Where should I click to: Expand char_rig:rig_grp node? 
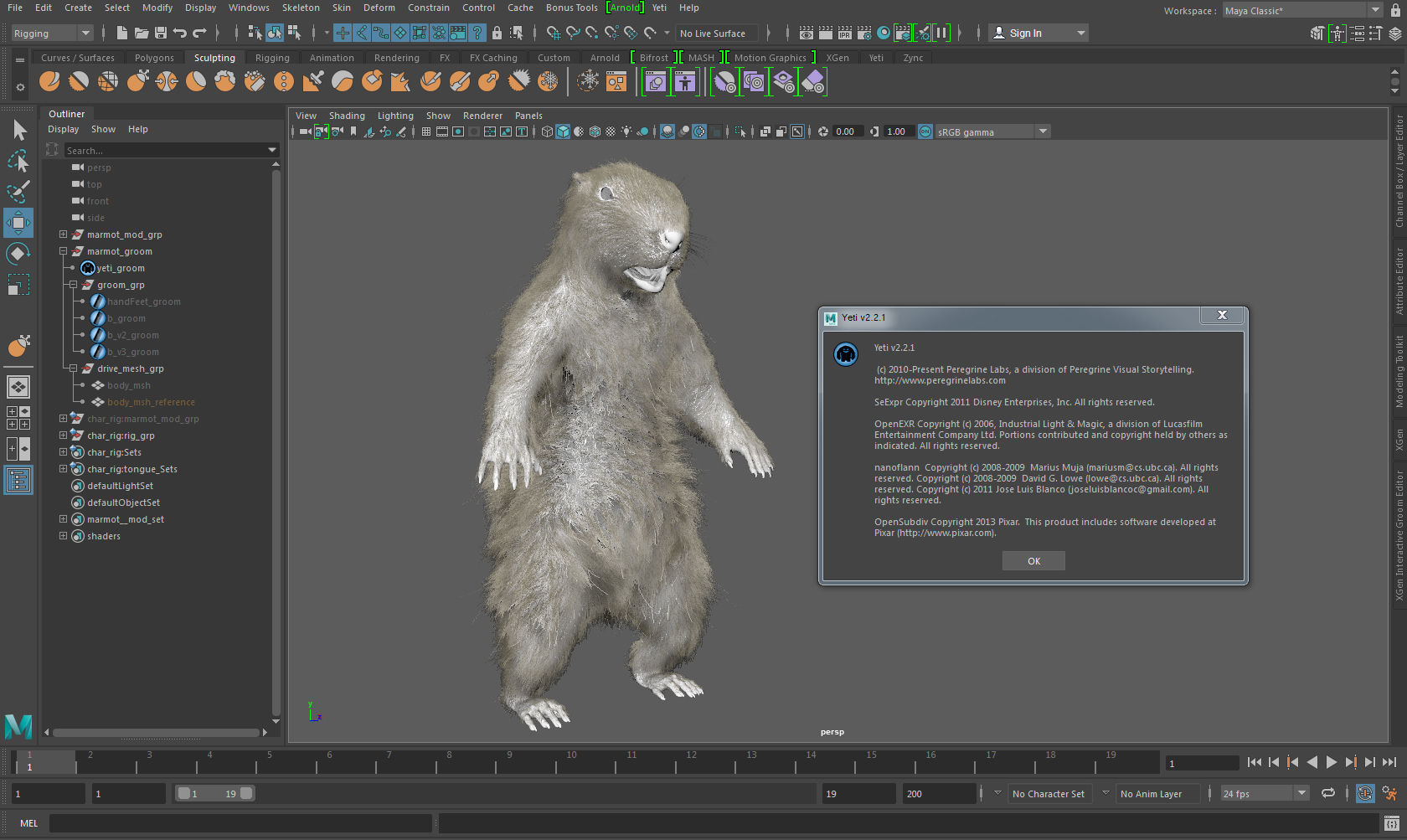(63, 435)
